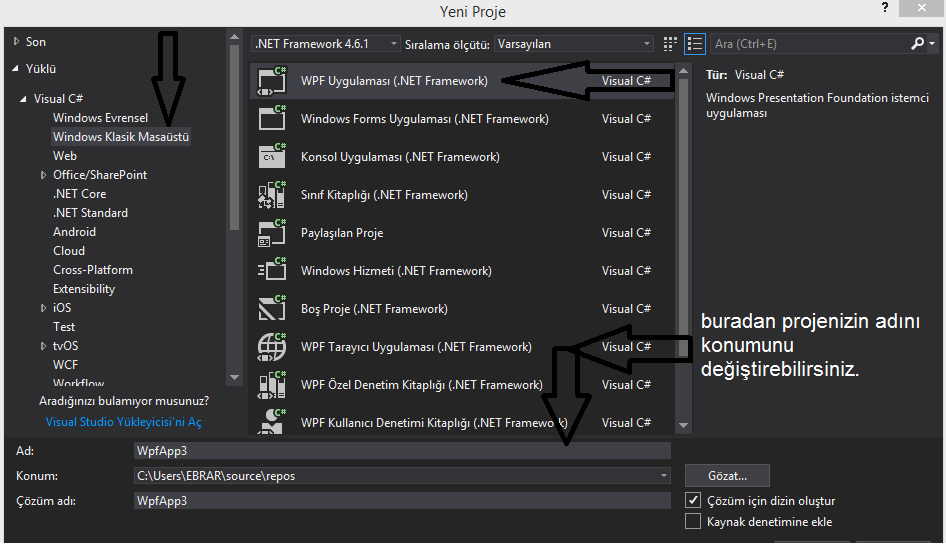Select WPF Özel Denetim Kitaplığı template
Viewport: 946px width, 547px height.
tap(462, 385)
